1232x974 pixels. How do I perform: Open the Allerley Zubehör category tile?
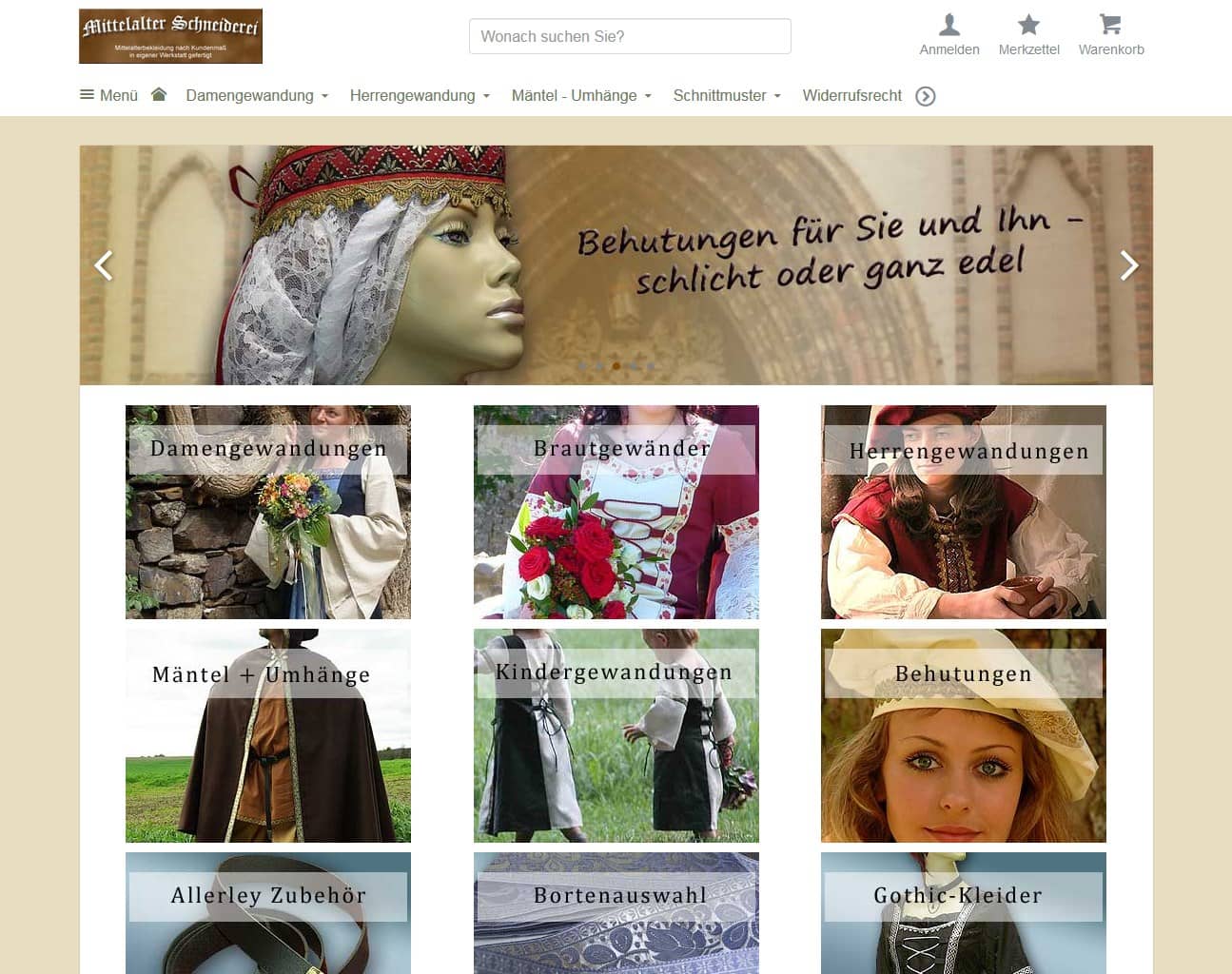[x=268, y=913]
